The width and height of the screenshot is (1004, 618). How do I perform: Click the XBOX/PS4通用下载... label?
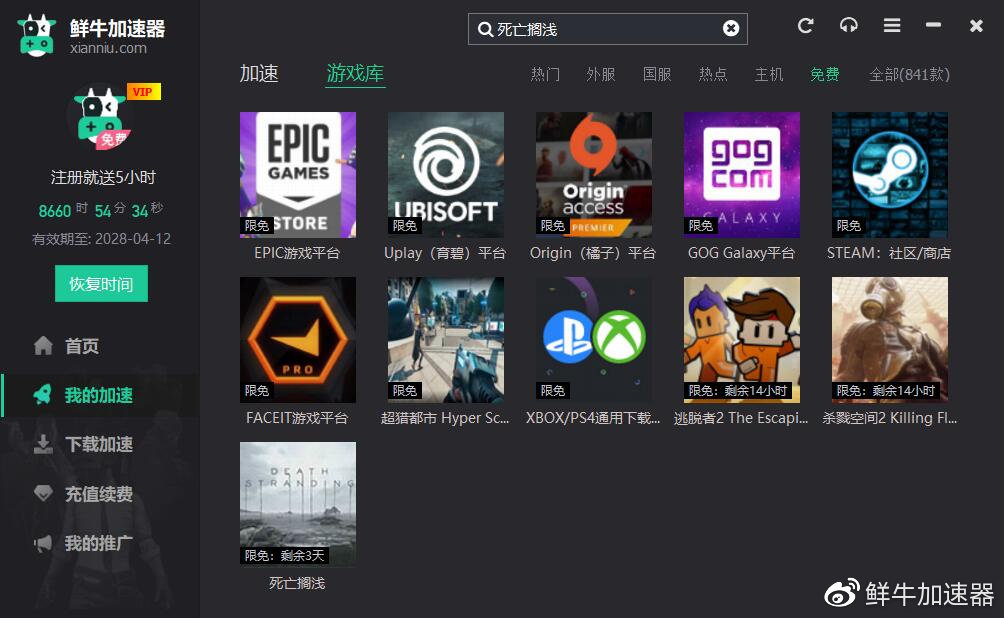tap(593, 418)
